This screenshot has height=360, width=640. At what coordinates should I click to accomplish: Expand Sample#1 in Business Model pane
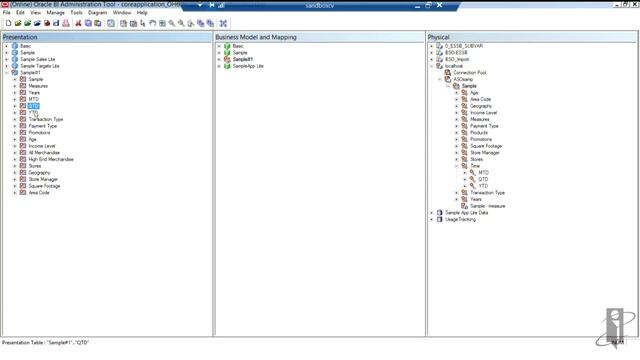219,60
